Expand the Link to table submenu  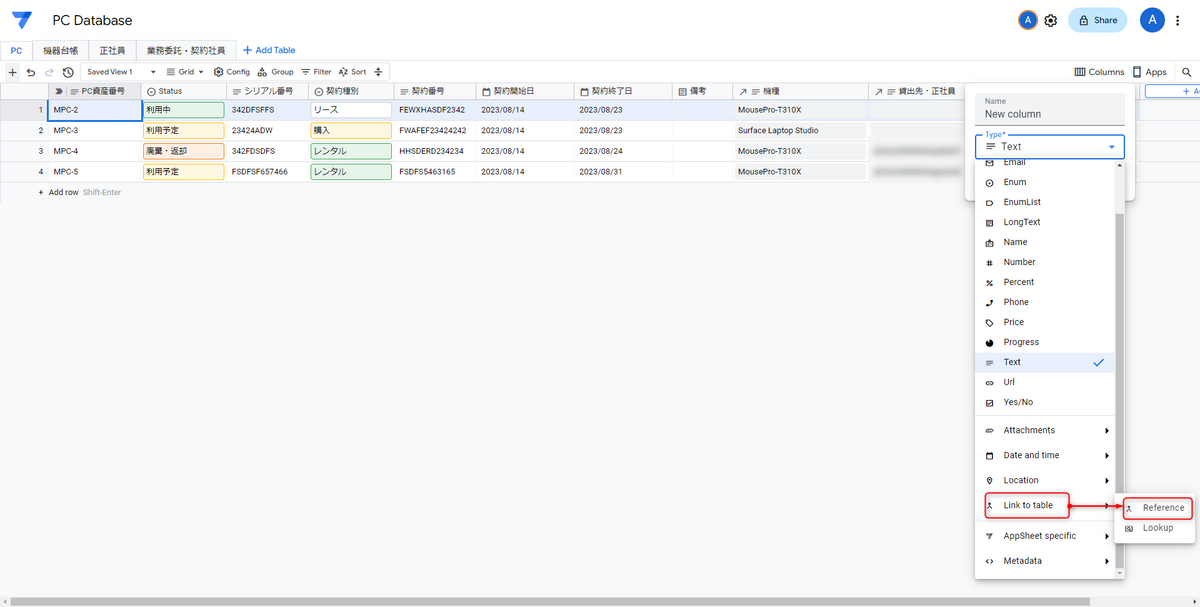(x=1046, y=505)
